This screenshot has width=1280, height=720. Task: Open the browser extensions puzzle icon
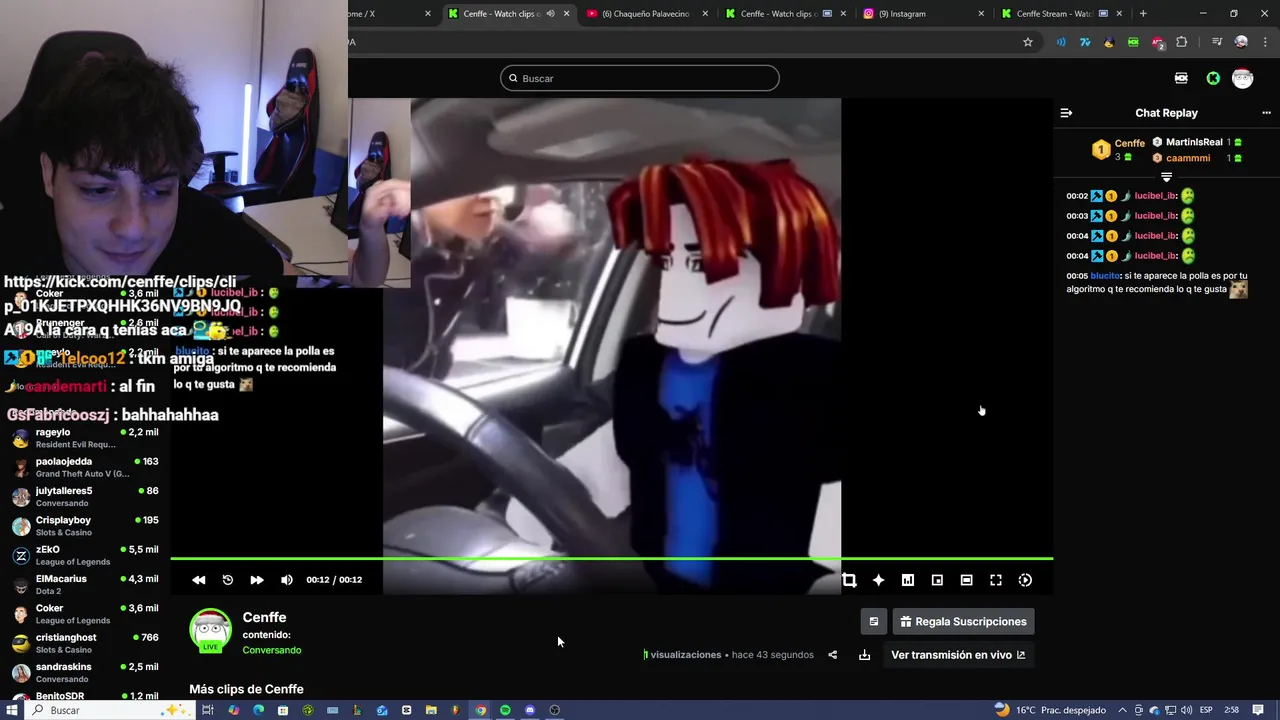(x=1181, y=42)
